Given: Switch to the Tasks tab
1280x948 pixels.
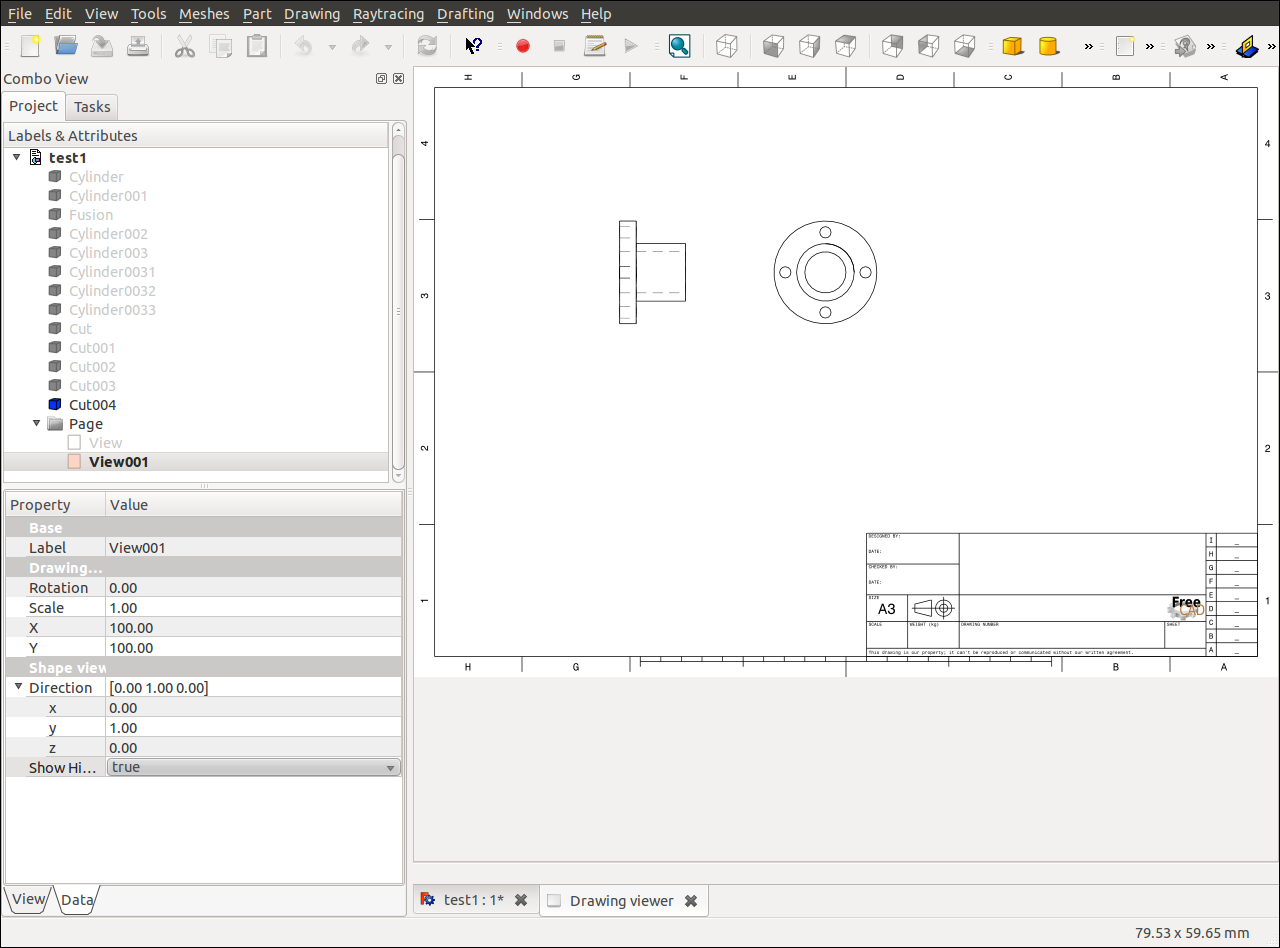Looking at the screenshot, I should [92, 107].
